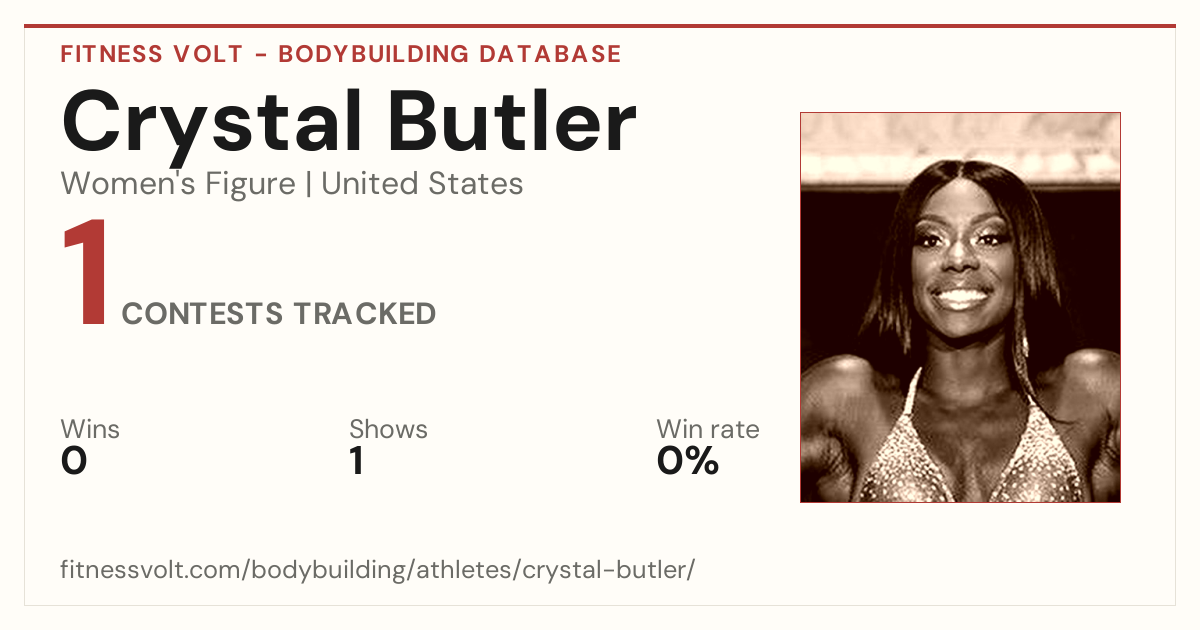Screen dimensions: 1200x630
Task: Click the large red number 1
Action: (x=86, y=274)
